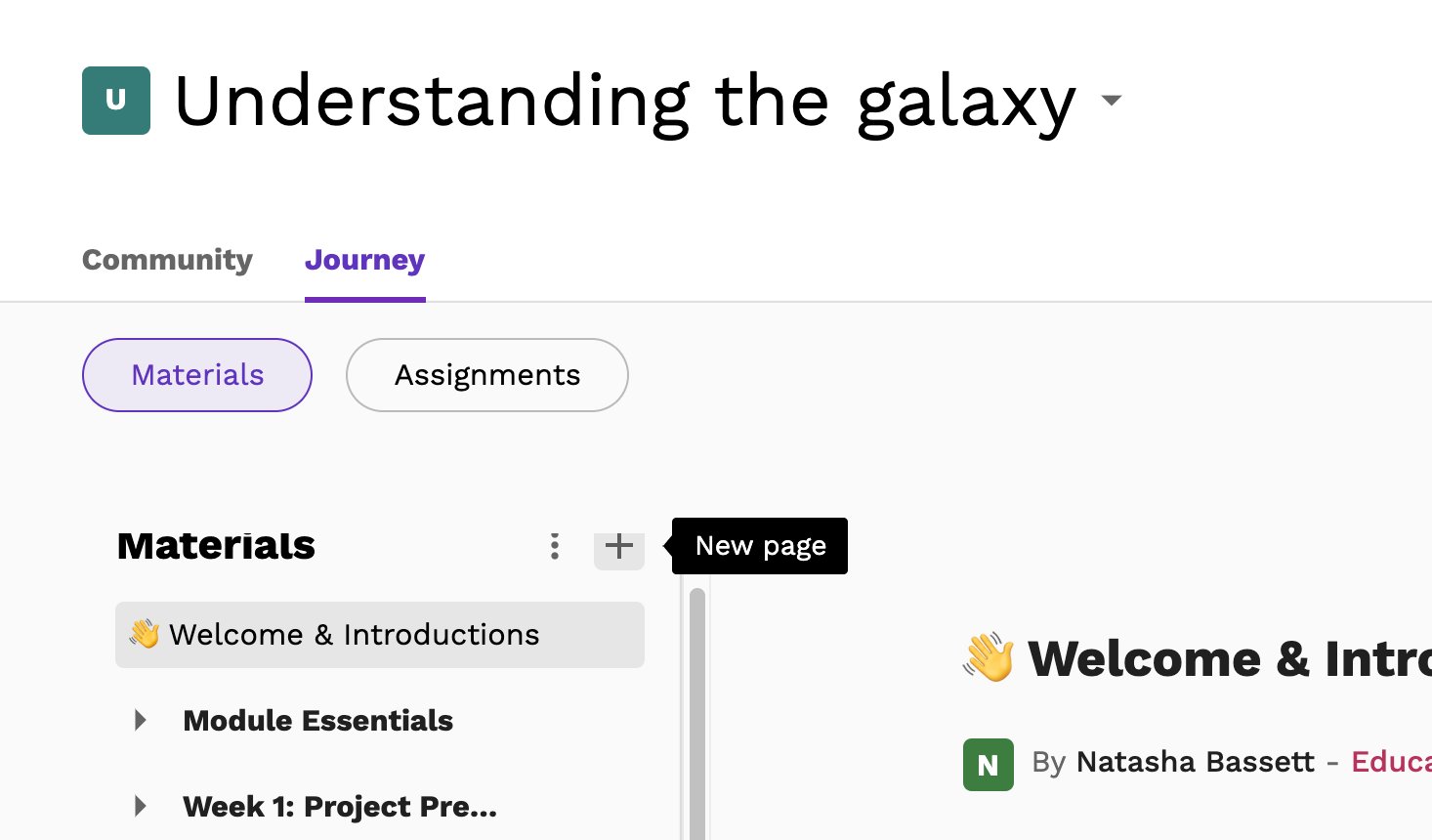Open Materials three-dot options menu
Viewport: 1432px width, 840px height.
pyautogui.click(x=555, y=546)
